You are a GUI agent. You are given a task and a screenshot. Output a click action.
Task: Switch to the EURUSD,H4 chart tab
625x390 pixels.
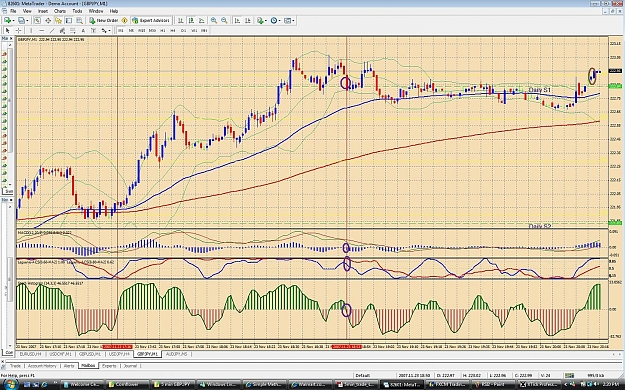30,354
